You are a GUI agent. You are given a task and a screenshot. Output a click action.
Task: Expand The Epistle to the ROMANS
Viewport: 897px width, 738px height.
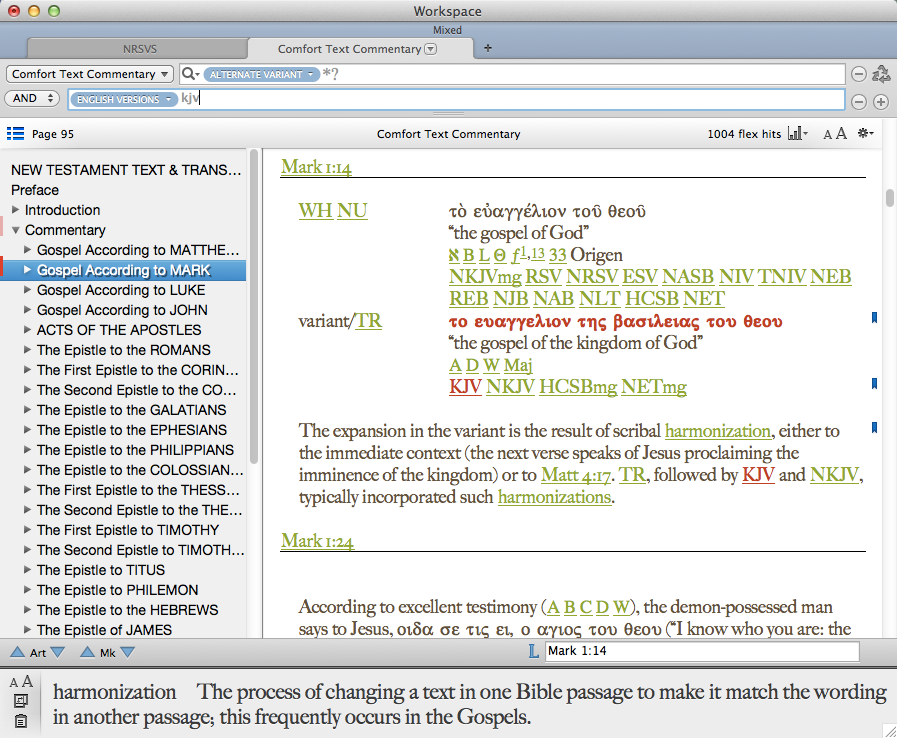click(27, 350)
